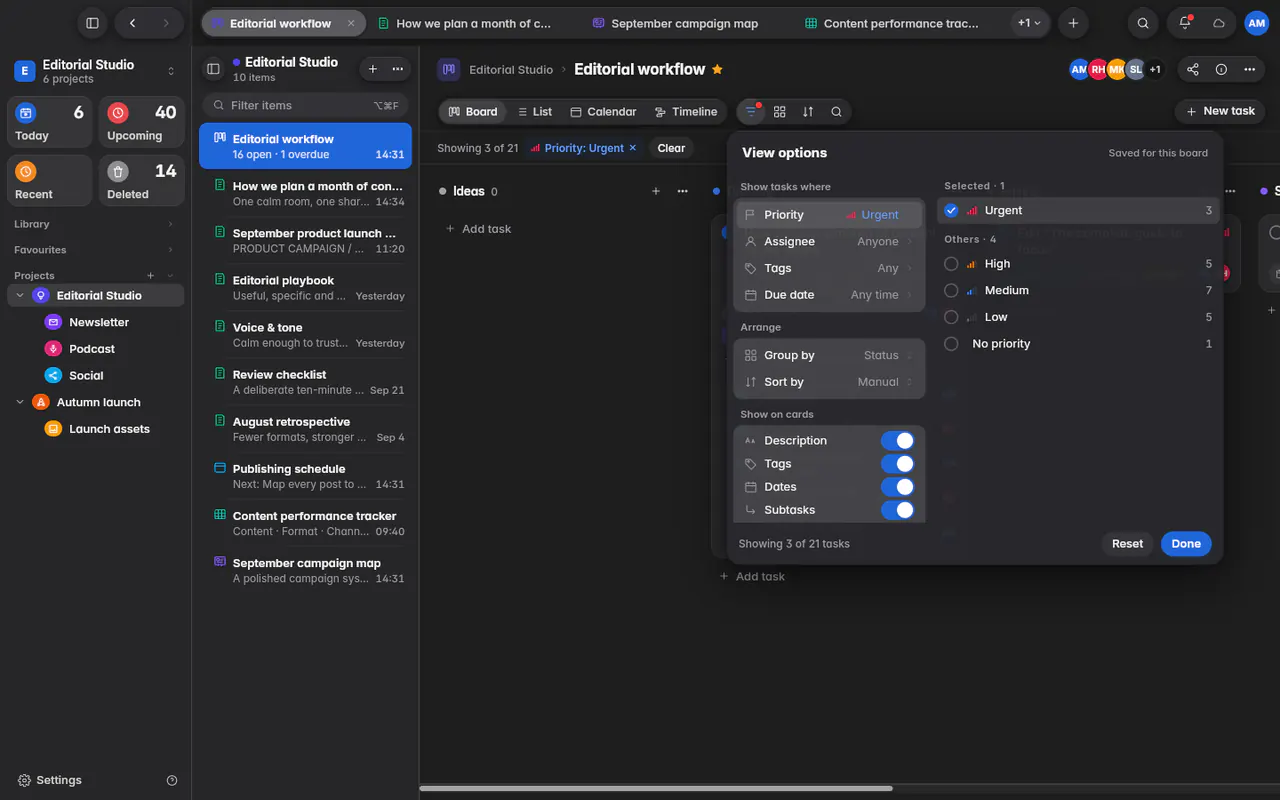The image size is (1280, 800).
Task: Click the Filter items search field
Action: click(305, 105)
